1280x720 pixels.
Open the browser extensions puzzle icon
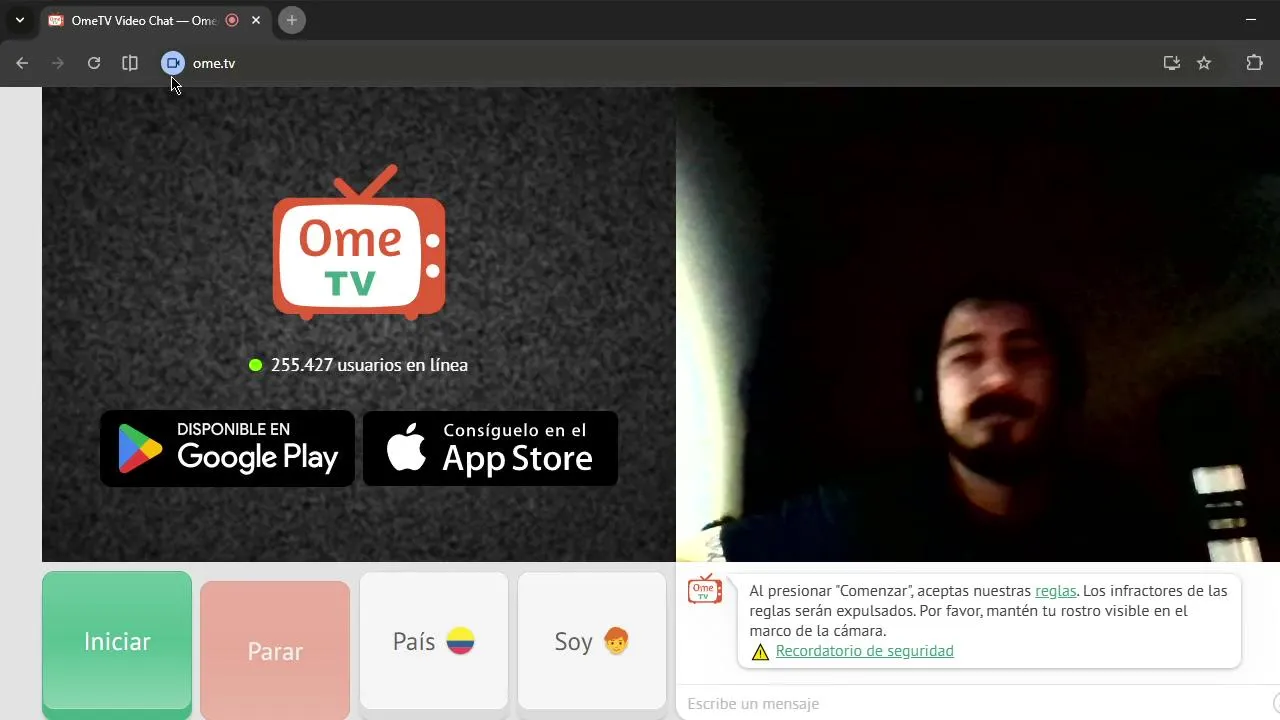point(1254,63)
